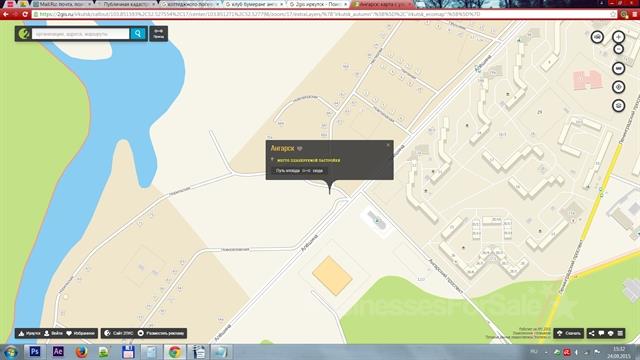Close the Ангарск info popup
Viewport: 640px width, 360px height.
pos(388,144)
